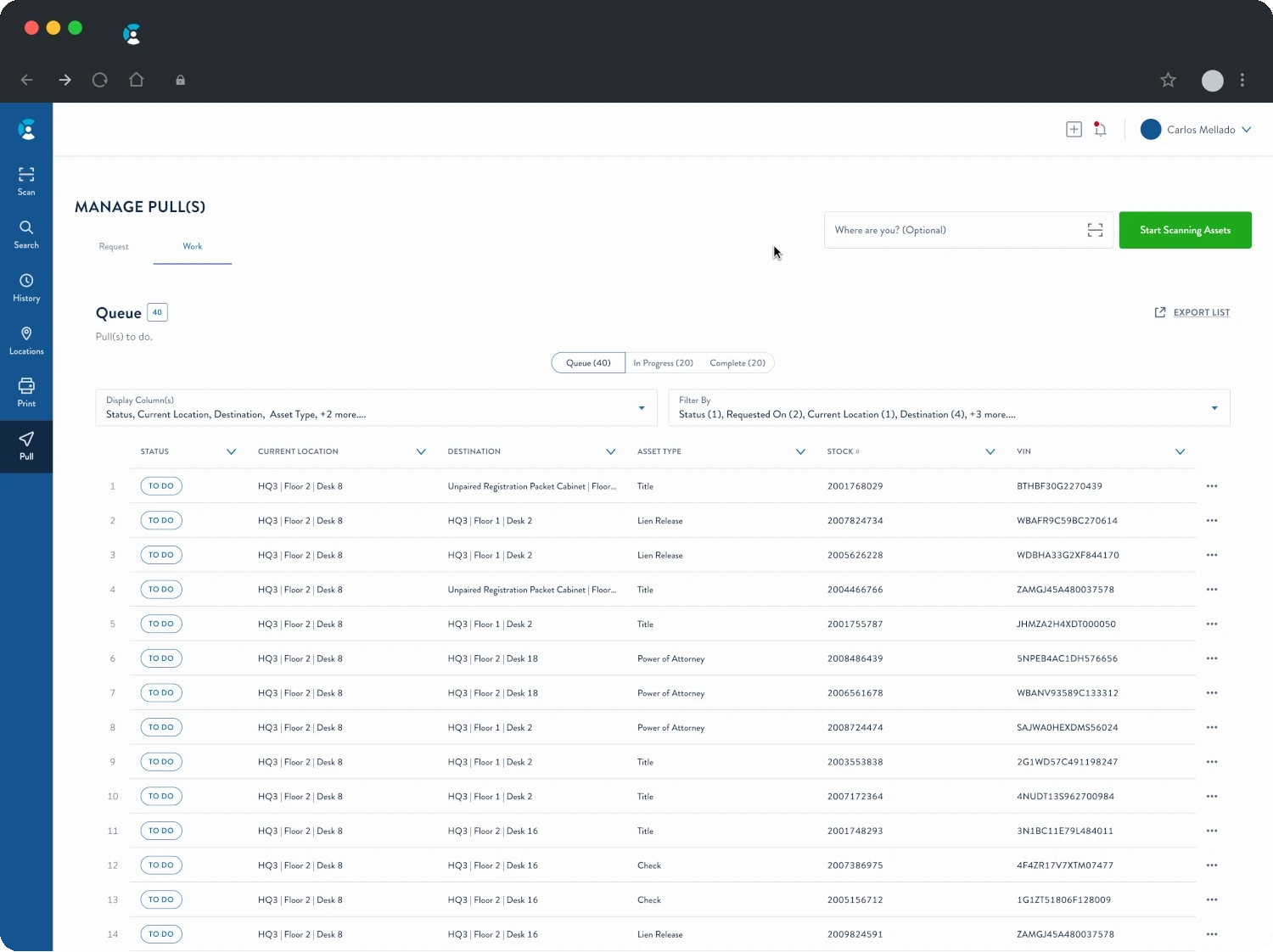Image resolution: width=1273 pixels, height=952 pixels.
Task: Switch to In Progress (20)
Action: [663, 363]
